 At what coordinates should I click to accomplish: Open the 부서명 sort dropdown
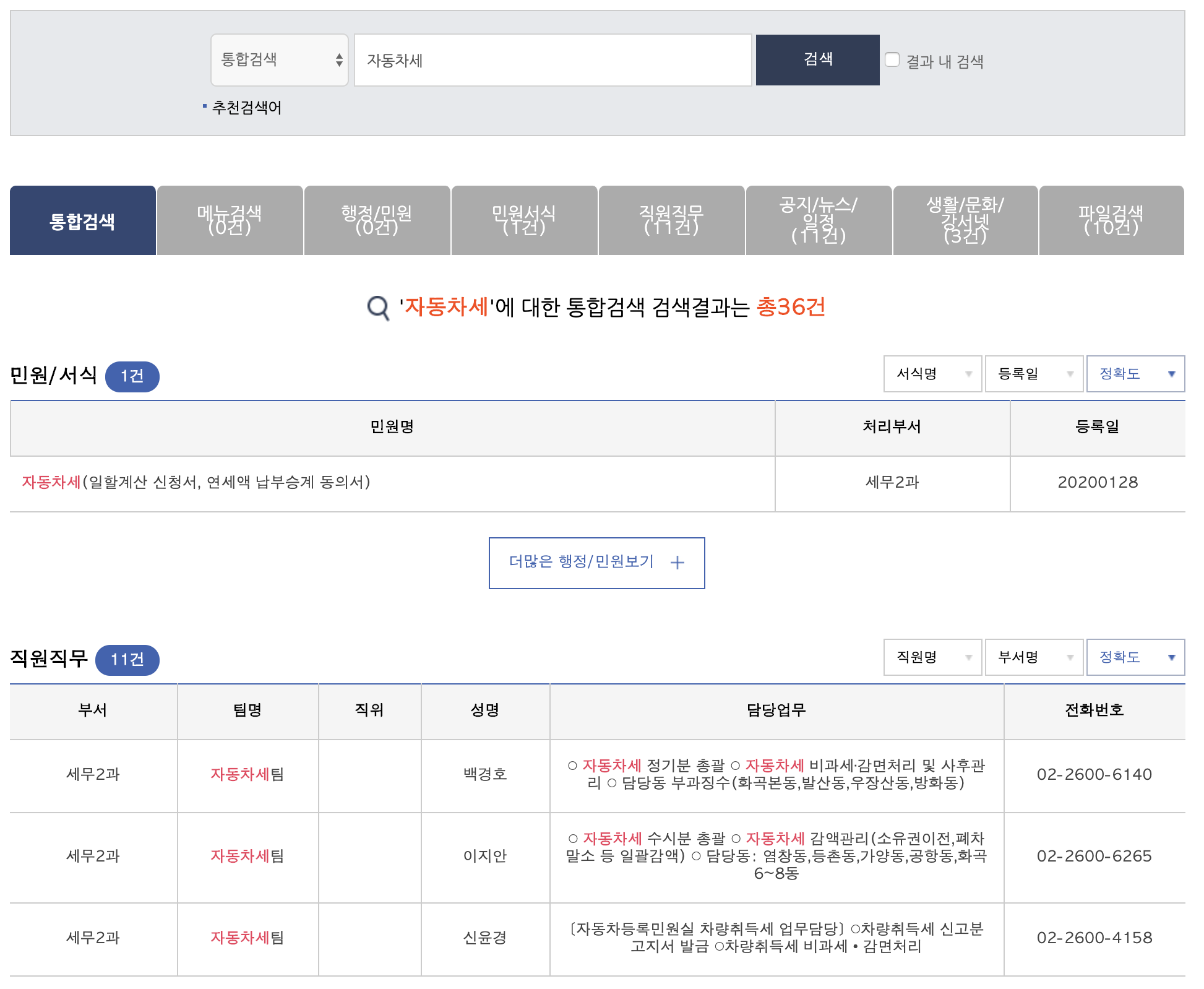point(1034,657)
